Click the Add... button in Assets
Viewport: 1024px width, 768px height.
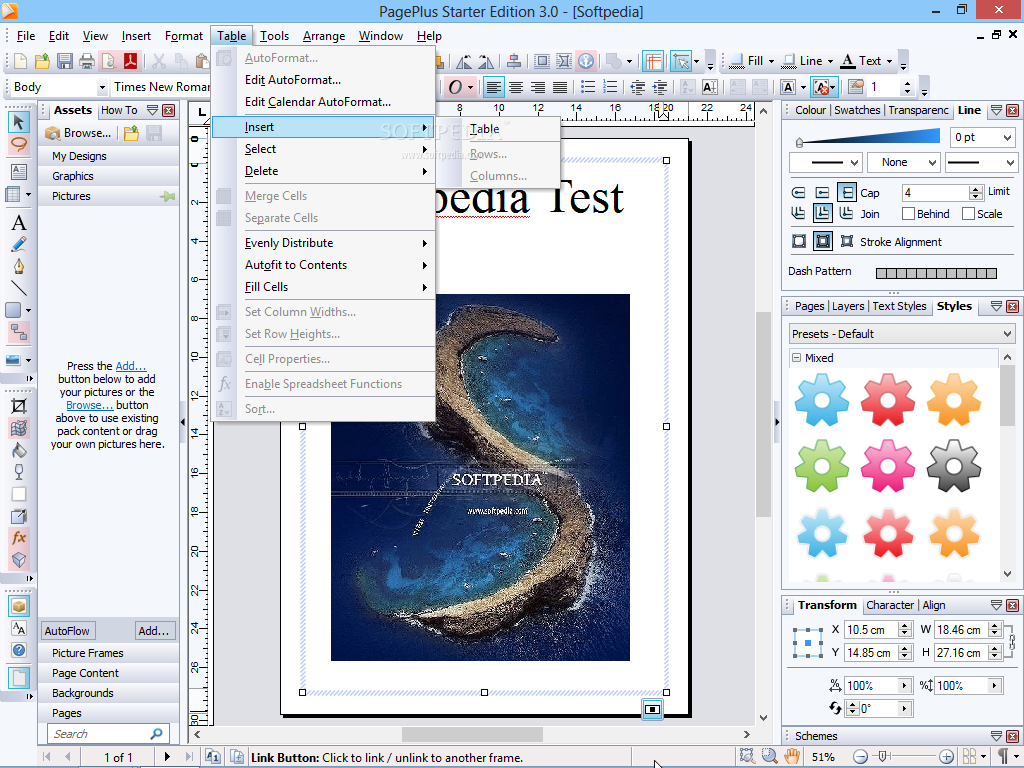click(x=153, y=631)
